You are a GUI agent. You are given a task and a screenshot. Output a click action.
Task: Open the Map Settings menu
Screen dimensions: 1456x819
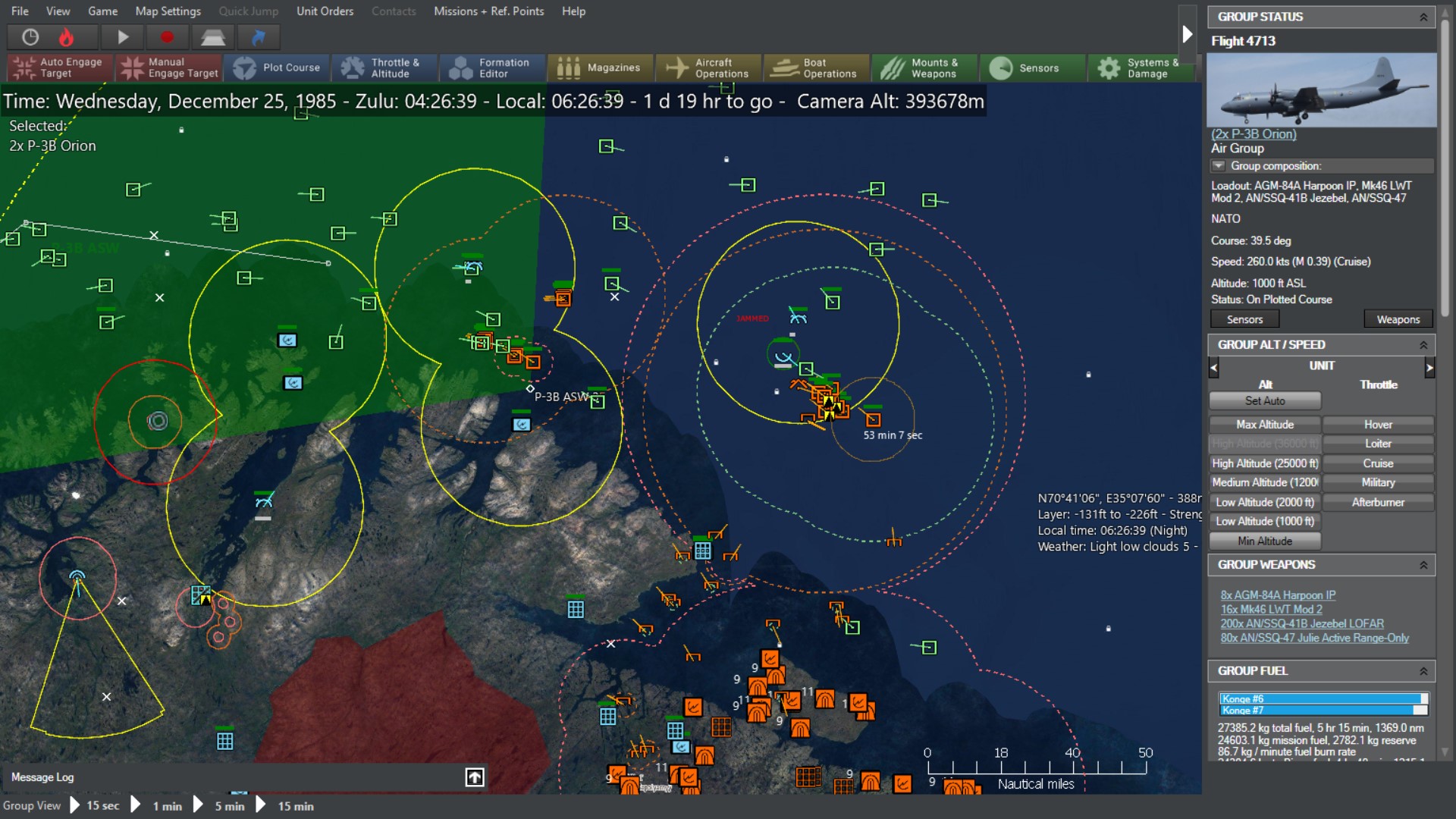(168, 11)
